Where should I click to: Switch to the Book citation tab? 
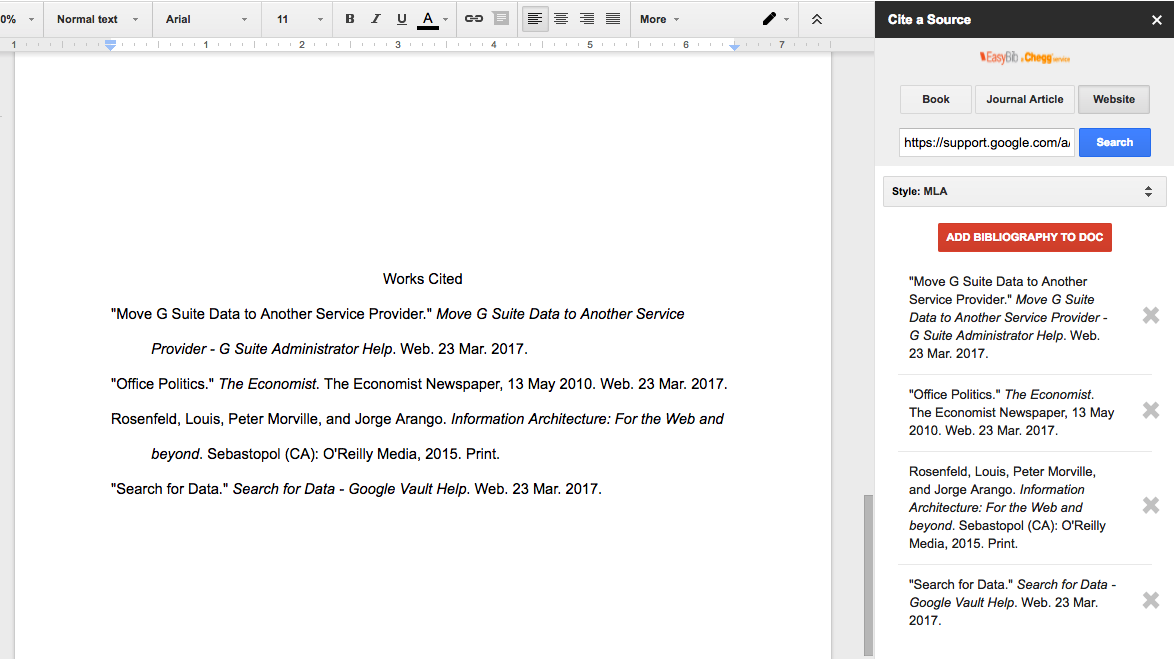(x=935, y=99)
